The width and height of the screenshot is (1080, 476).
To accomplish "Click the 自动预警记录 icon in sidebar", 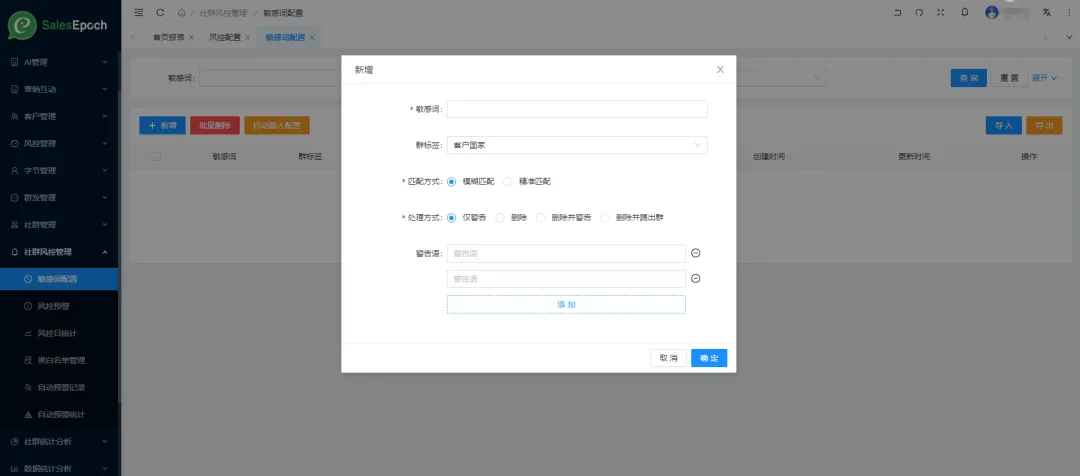I will pos(28,387).
